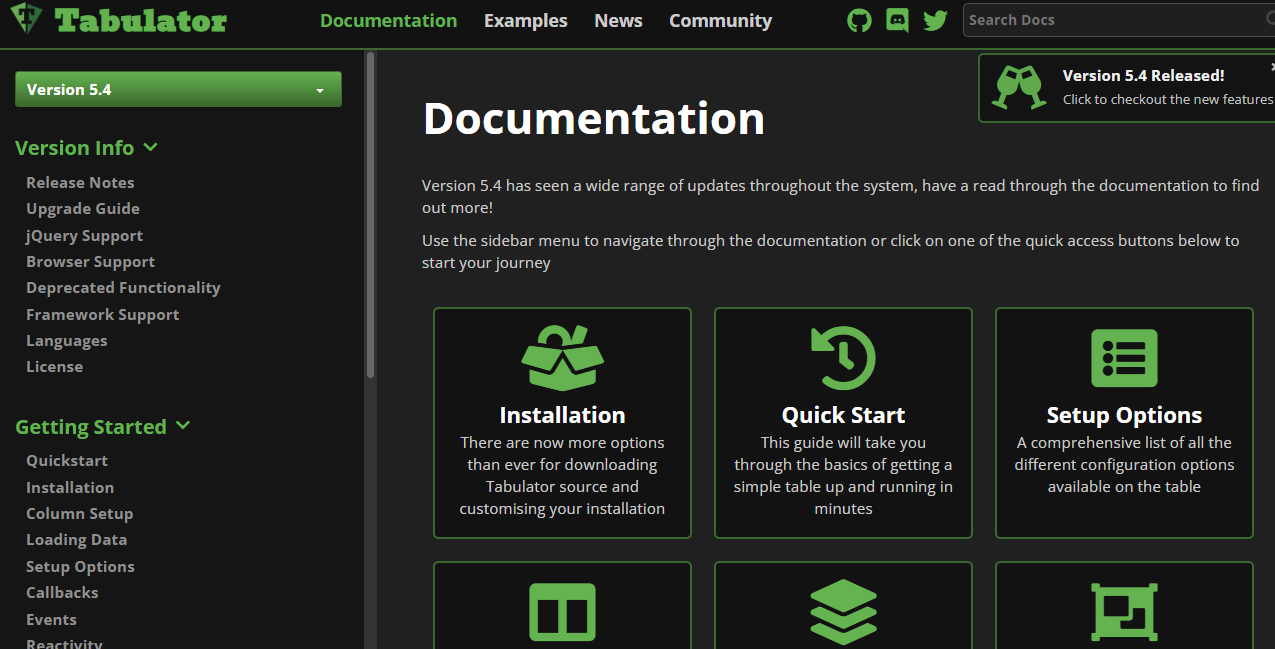Click the Setup Options card description text
The width and height of the screenshot is (1275, 649).
[x=1124, y=464]
